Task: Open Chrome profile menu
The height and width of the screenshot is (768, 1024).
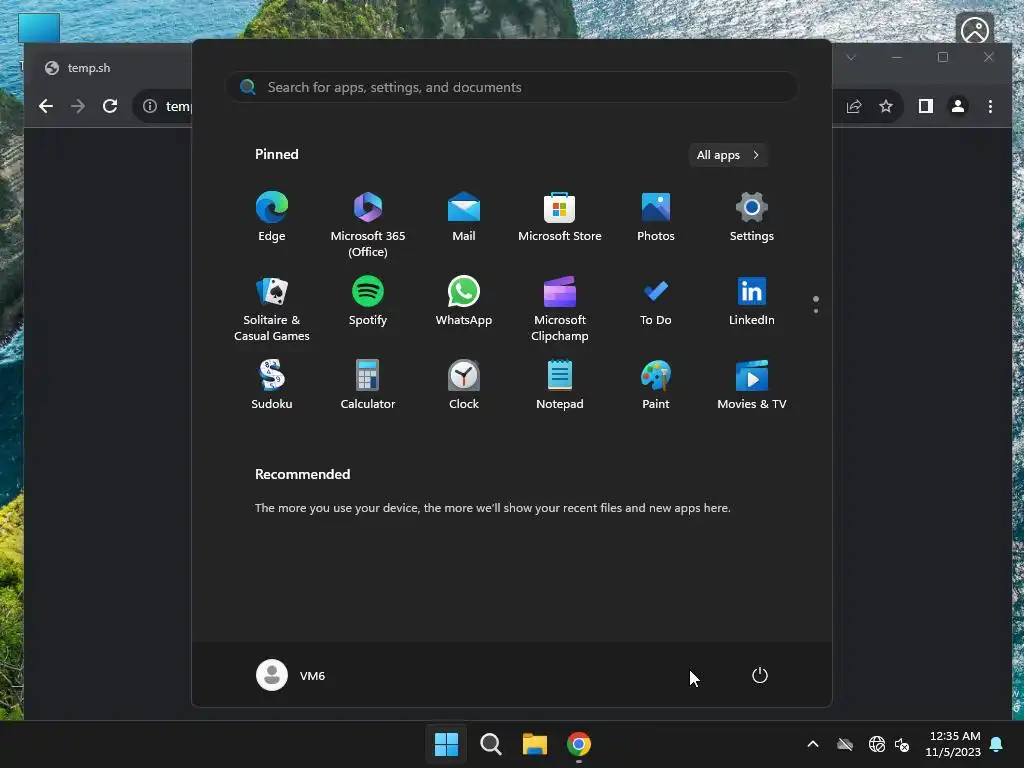Action: click(958, 106)
